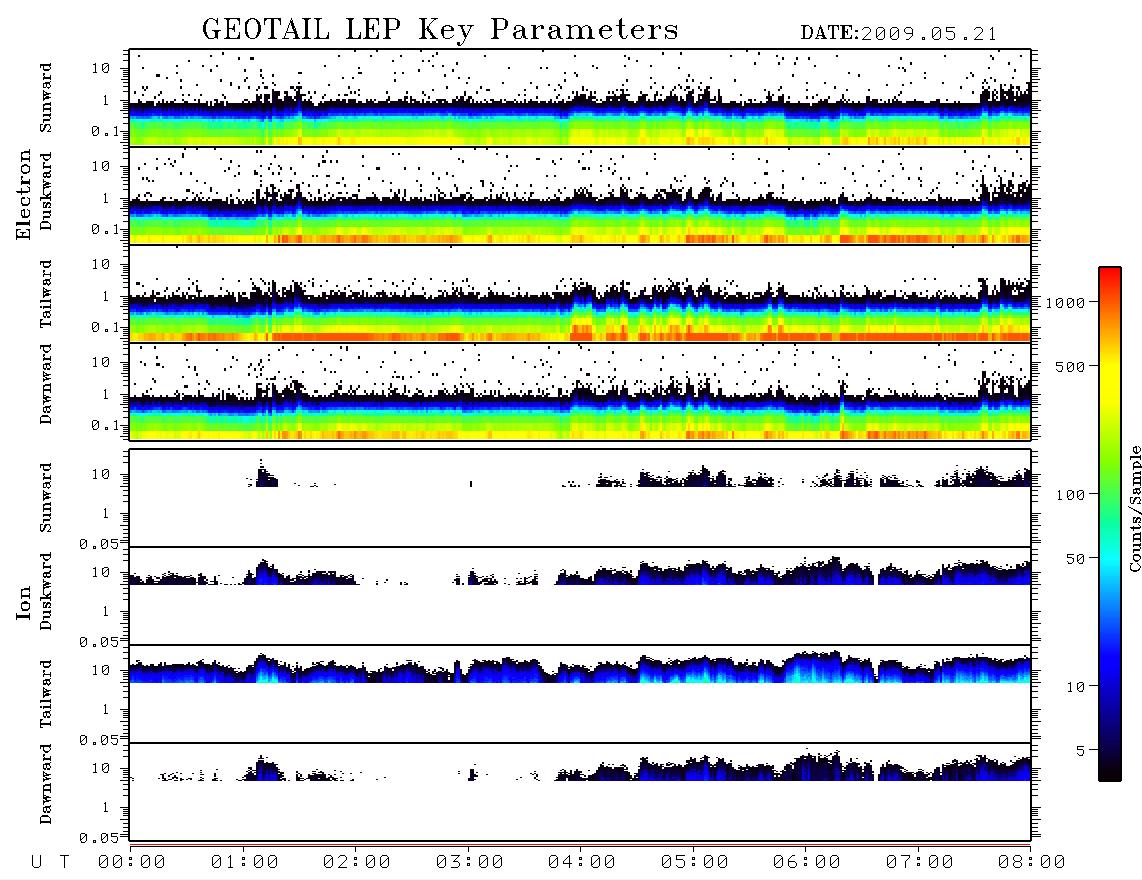Click the 02:00 time tick label

tap(357, 863)
